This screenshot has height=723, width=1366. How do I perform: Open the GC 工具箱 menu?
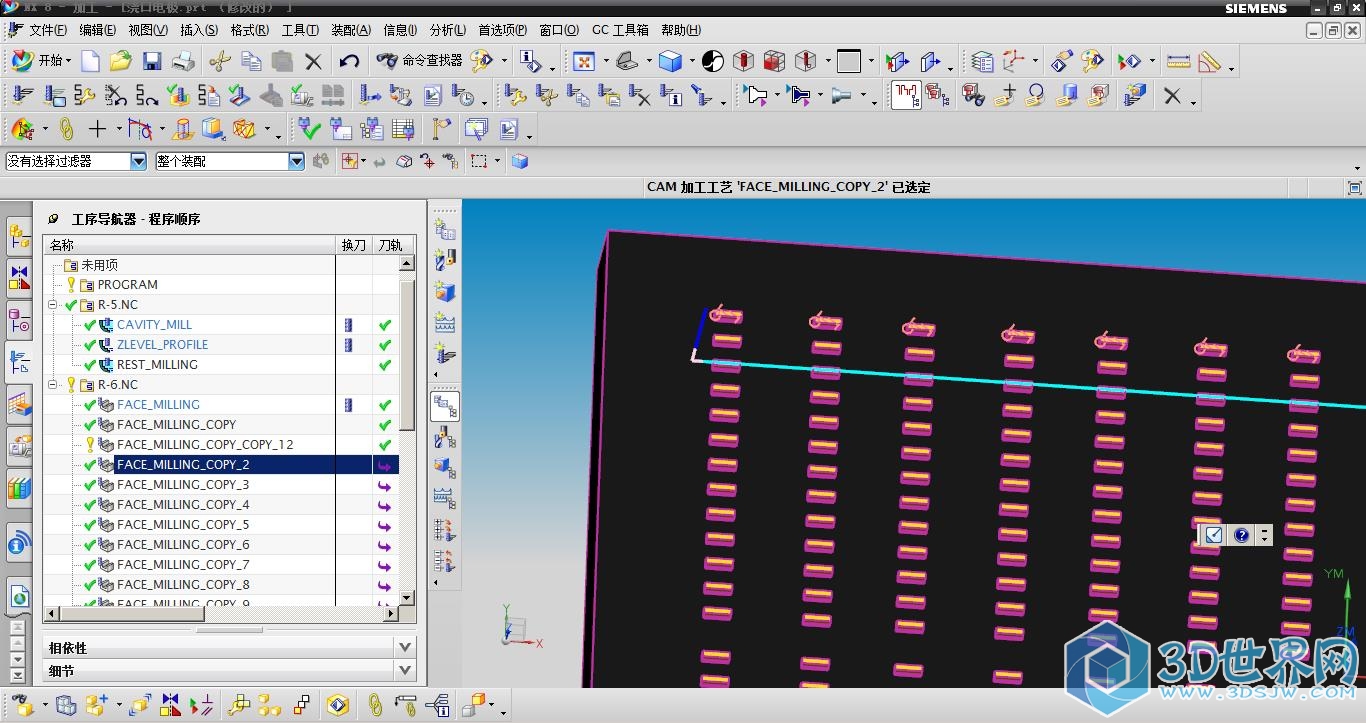point(620,30)
